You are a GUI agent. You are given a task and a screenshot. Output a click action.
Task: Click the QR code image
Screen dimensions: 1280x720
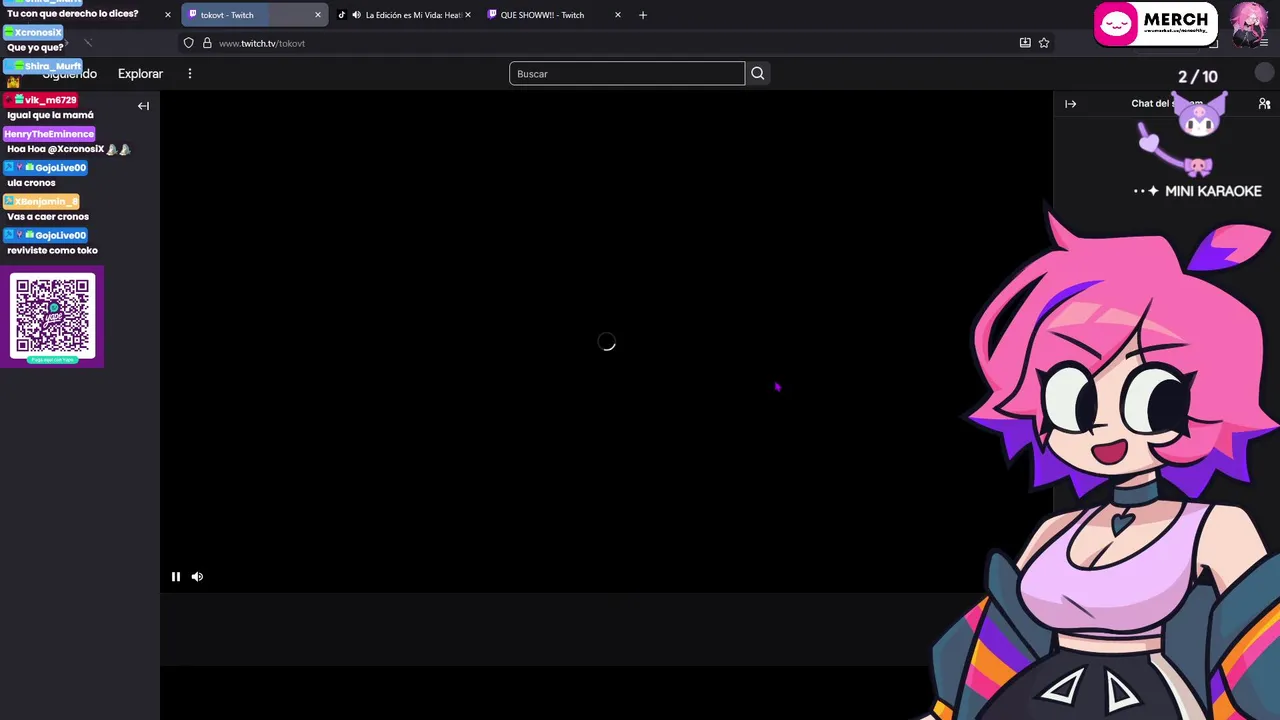tap(53, 317)
